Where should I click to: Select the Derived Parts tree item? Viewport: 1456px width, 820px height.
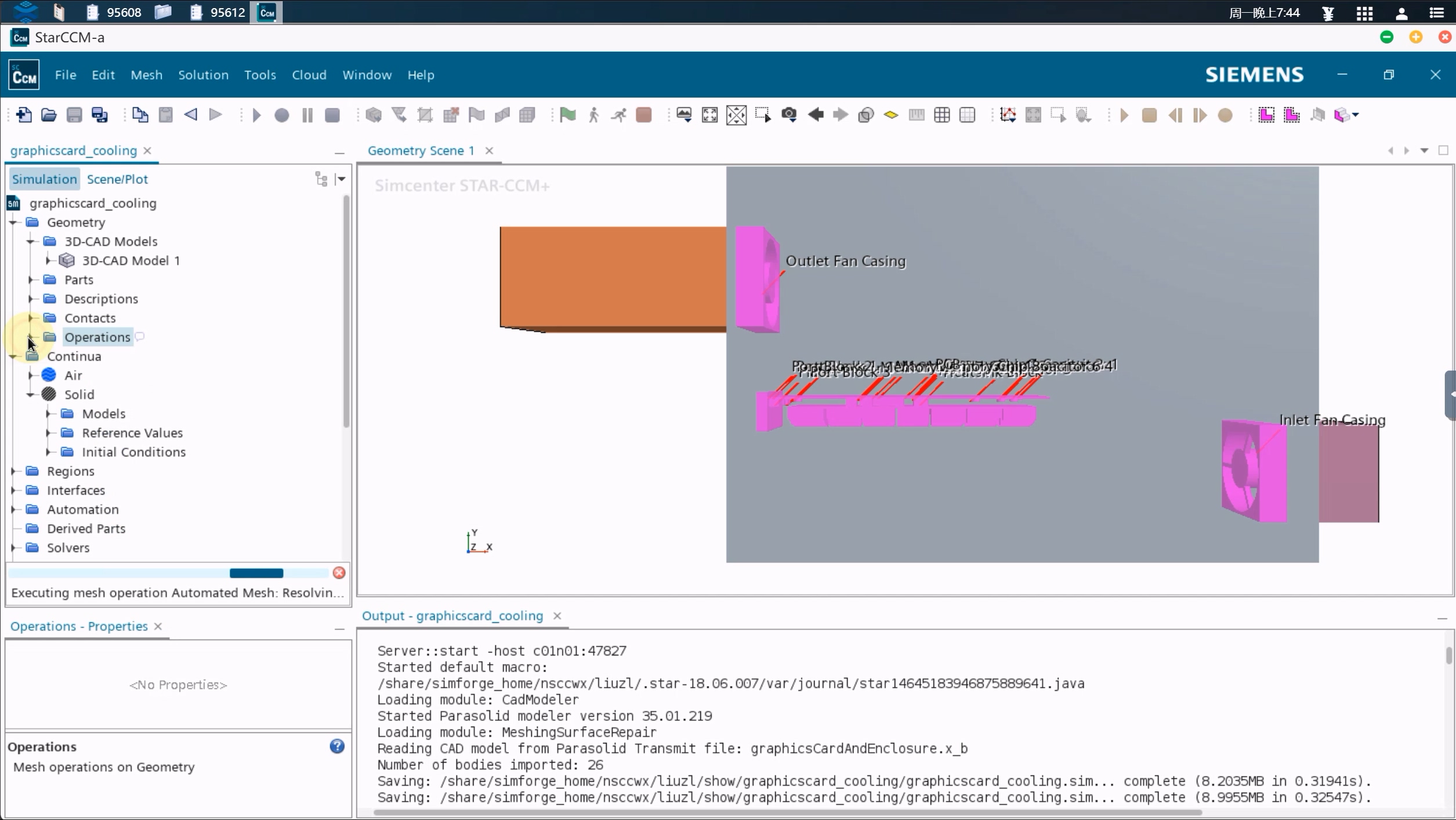[86, 528]
